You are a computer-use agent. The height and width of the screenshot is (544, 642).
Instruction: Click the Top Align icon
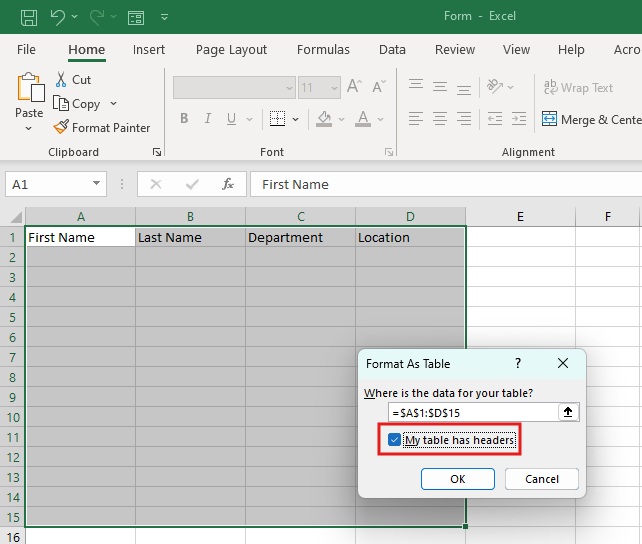tap(416, 86)
